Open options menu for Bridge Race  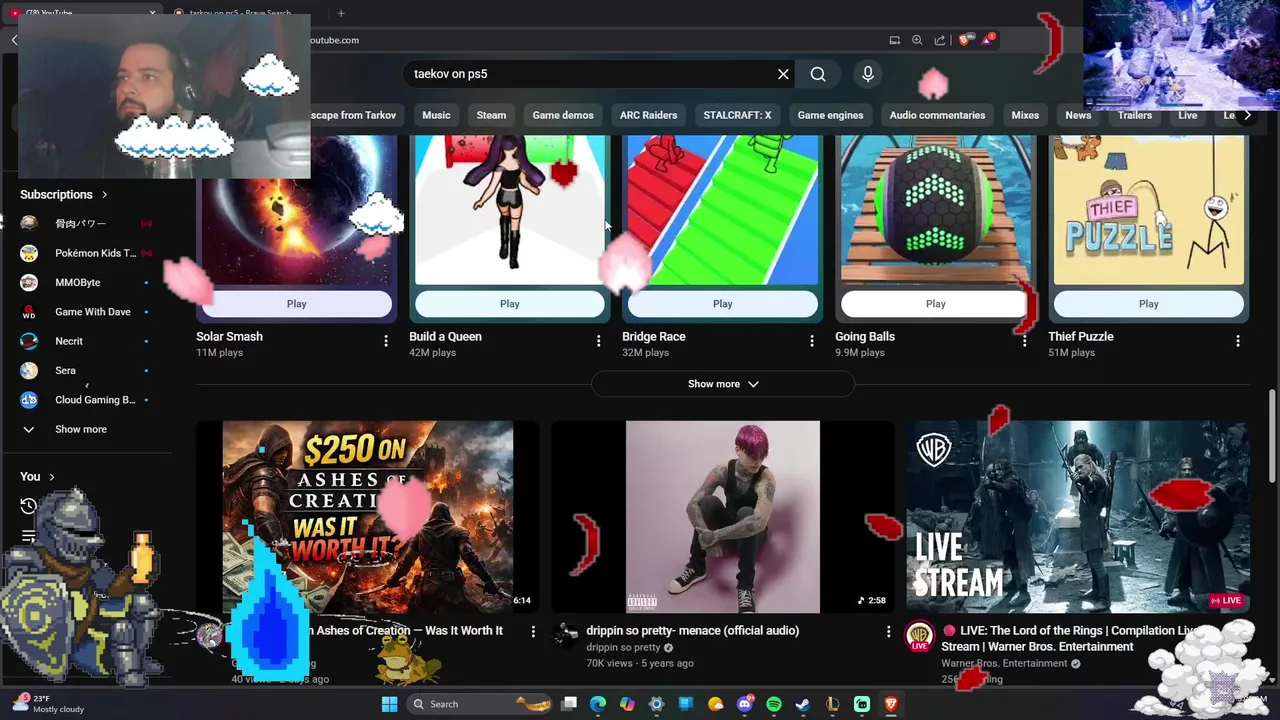point(812,341)
